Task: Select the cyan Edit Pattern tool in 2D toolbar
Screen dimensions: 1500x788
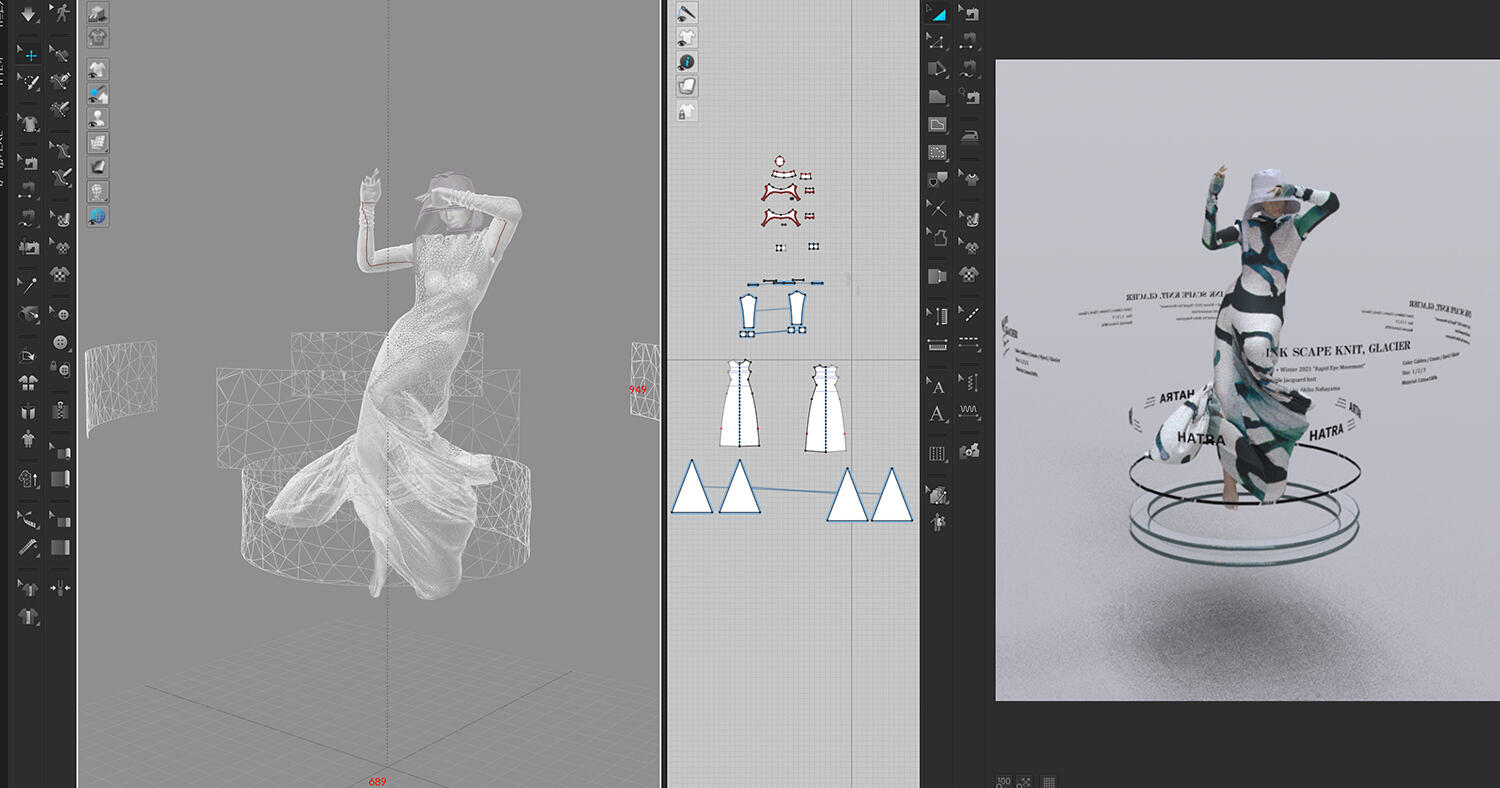Action: (x=937, y=14)
